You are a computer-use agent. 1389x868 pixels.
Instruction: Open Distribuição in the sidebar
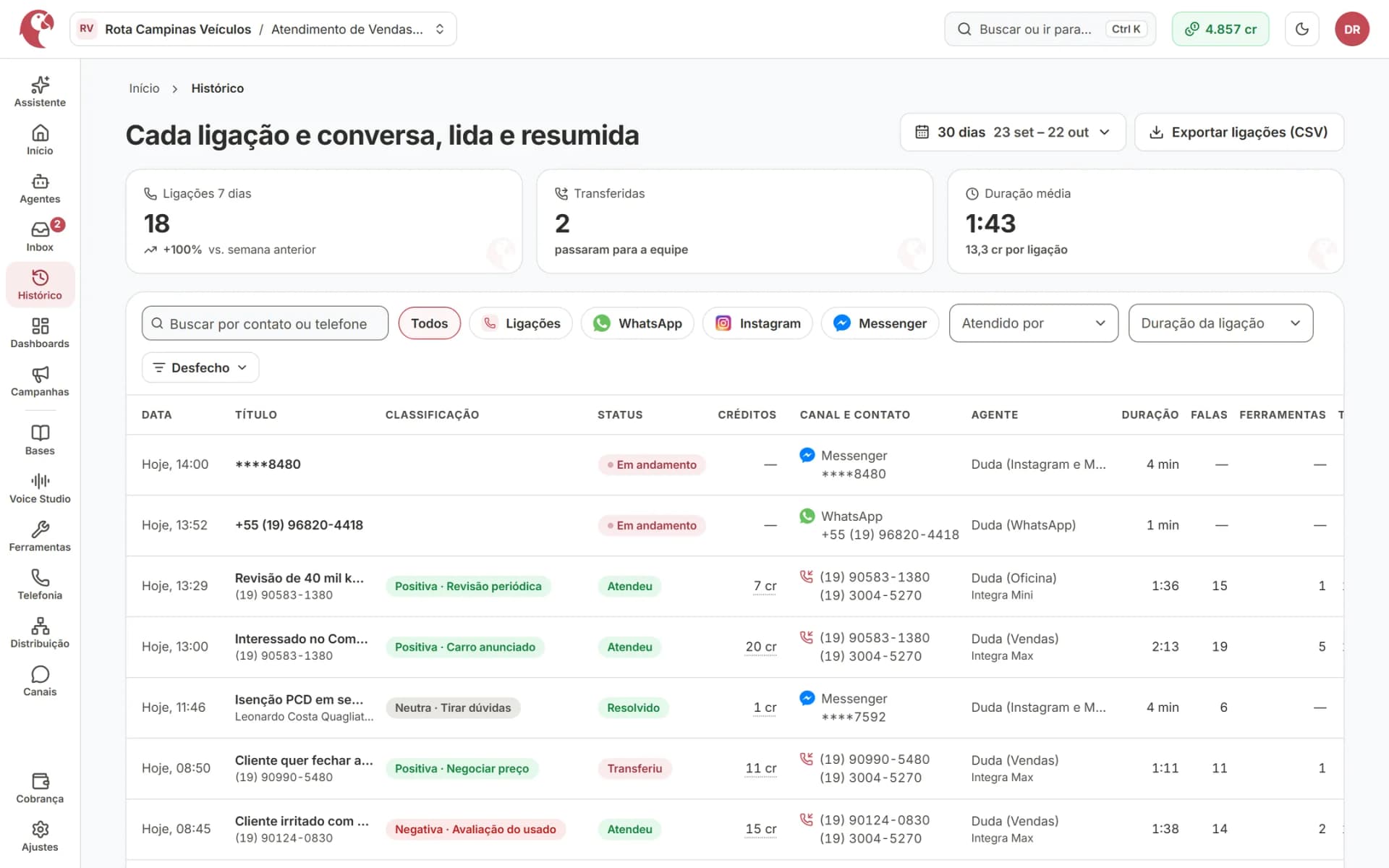click(40, 633)
